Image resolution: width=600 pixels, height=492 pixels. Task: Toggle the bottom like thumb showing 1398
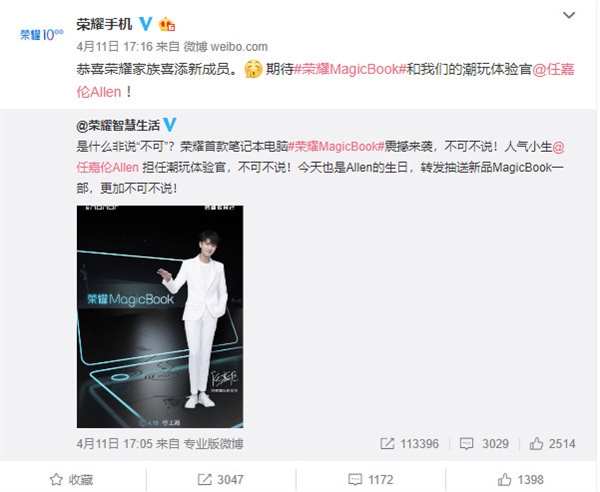click(x=520, y=479)
